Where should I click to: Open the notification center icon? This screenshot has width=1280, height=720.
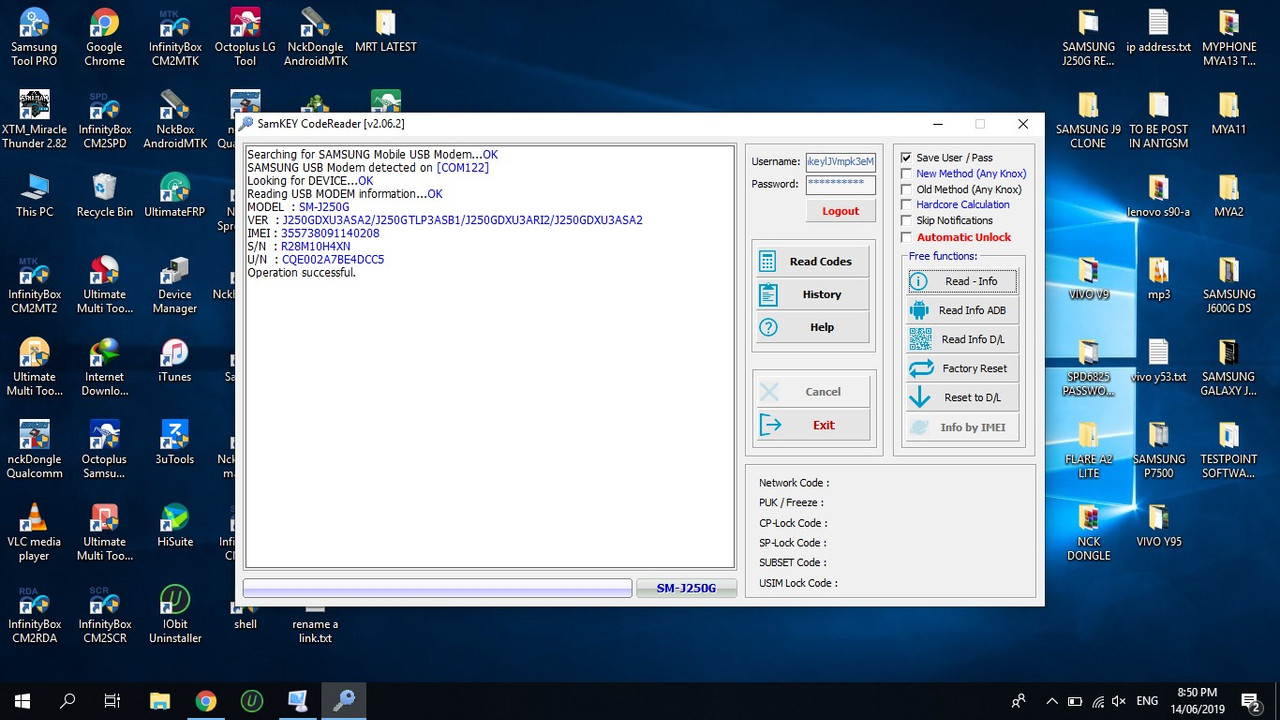1250,701
